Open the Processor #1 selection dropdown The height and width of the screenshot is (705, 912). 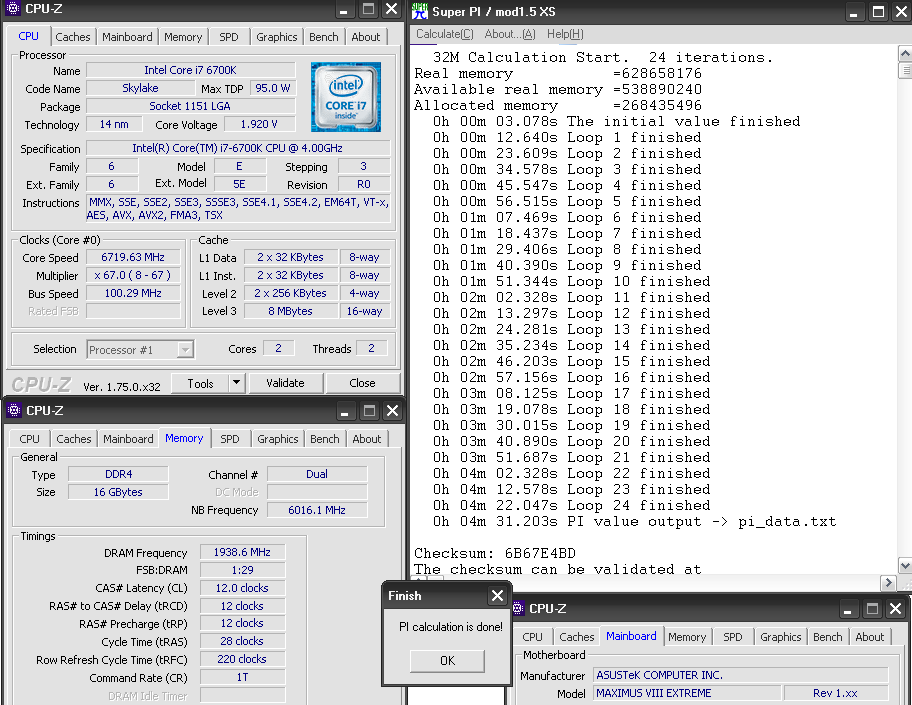pos(186,350)
